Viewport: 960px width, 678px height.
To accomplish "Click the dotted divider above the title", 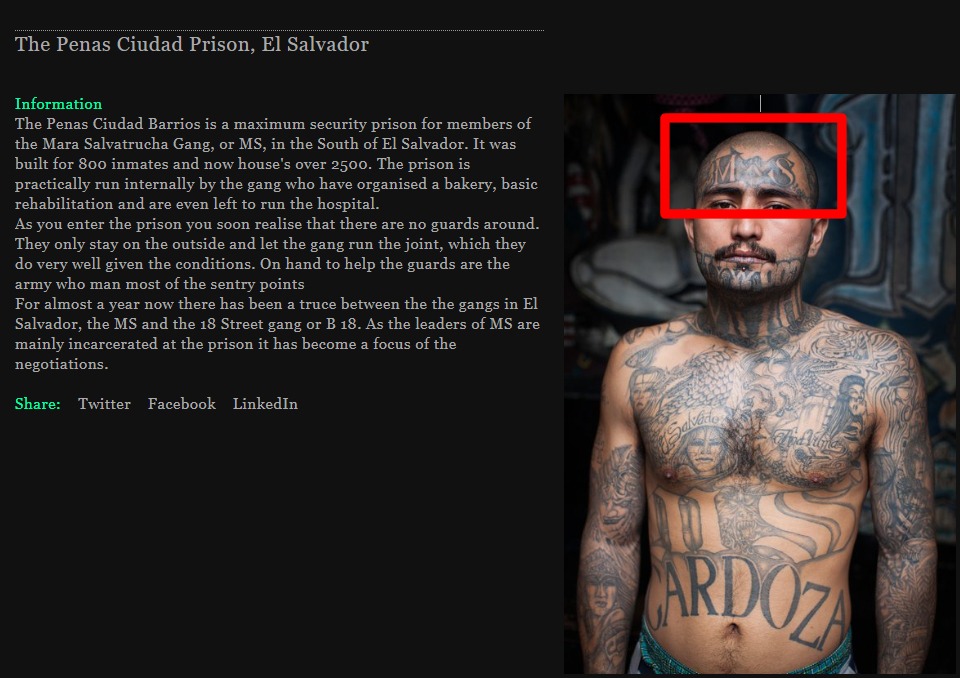I will 279,30.
